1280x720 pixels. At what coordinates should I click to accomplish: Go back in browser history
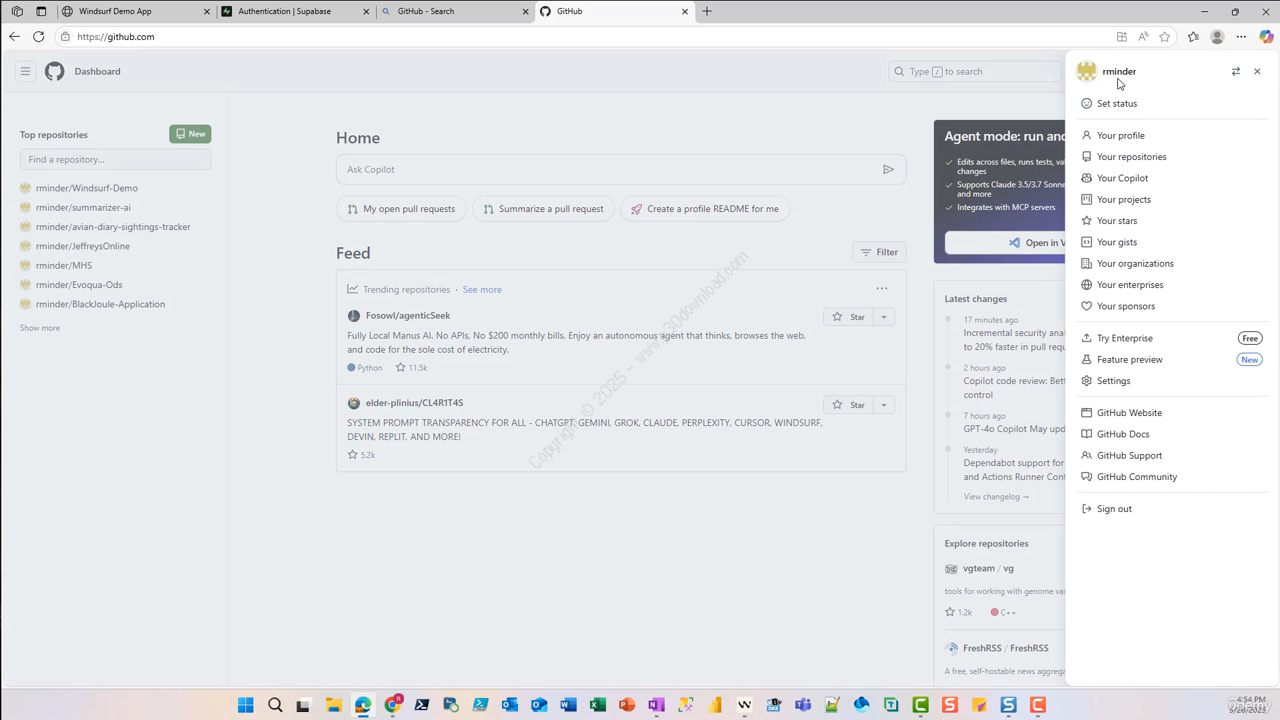[x=14, y=36]
